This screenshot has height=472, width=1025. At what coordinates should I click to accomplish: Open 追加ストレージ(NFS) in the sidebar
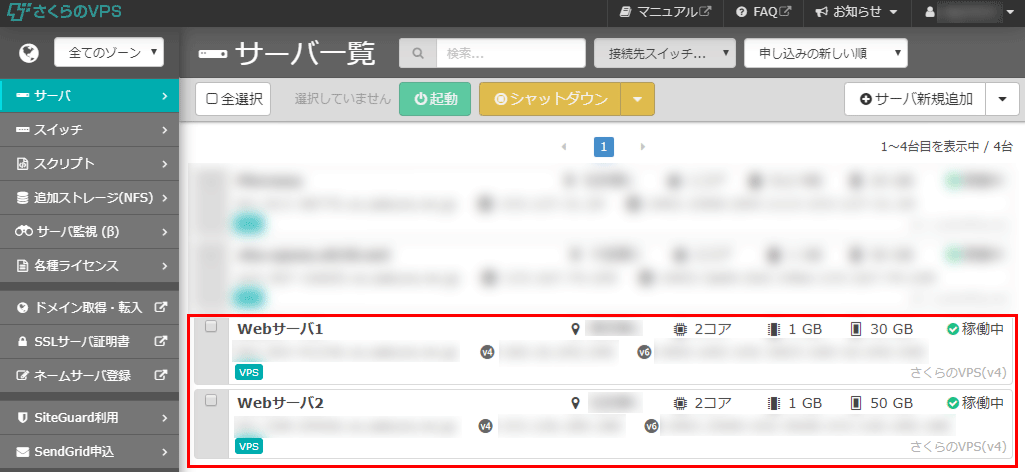tap(90, 198)
